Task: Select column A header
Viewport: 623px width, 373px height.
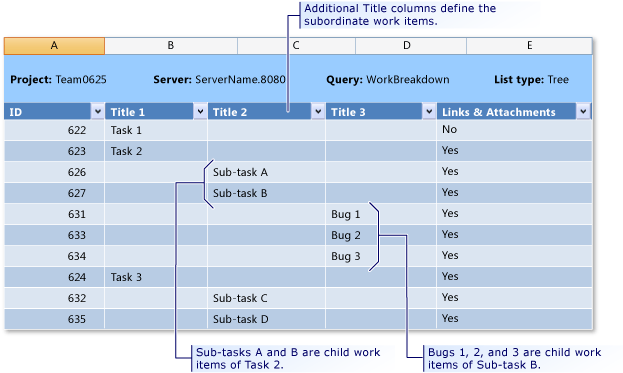Action: click(x=54, y=46)
